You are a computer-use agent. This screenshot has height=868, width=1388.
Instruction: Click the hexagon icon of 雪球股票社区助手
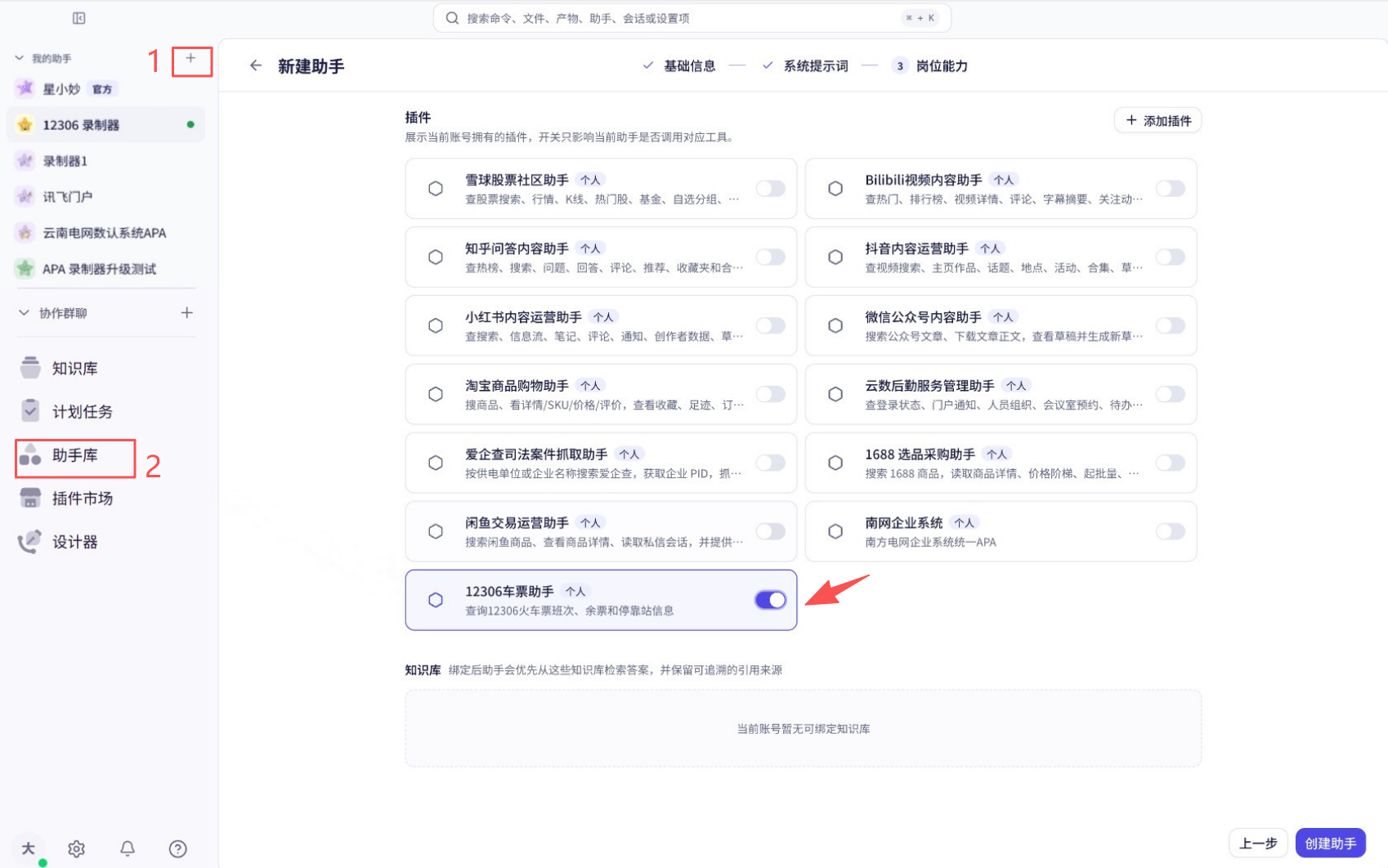[436, 189]
